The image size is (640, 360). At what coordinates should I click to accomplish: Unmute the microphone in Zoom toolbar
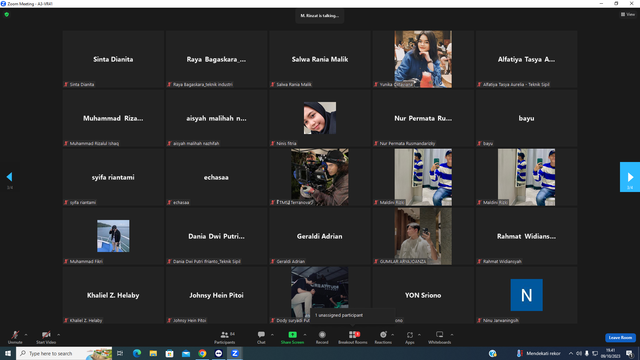[15, 337]
